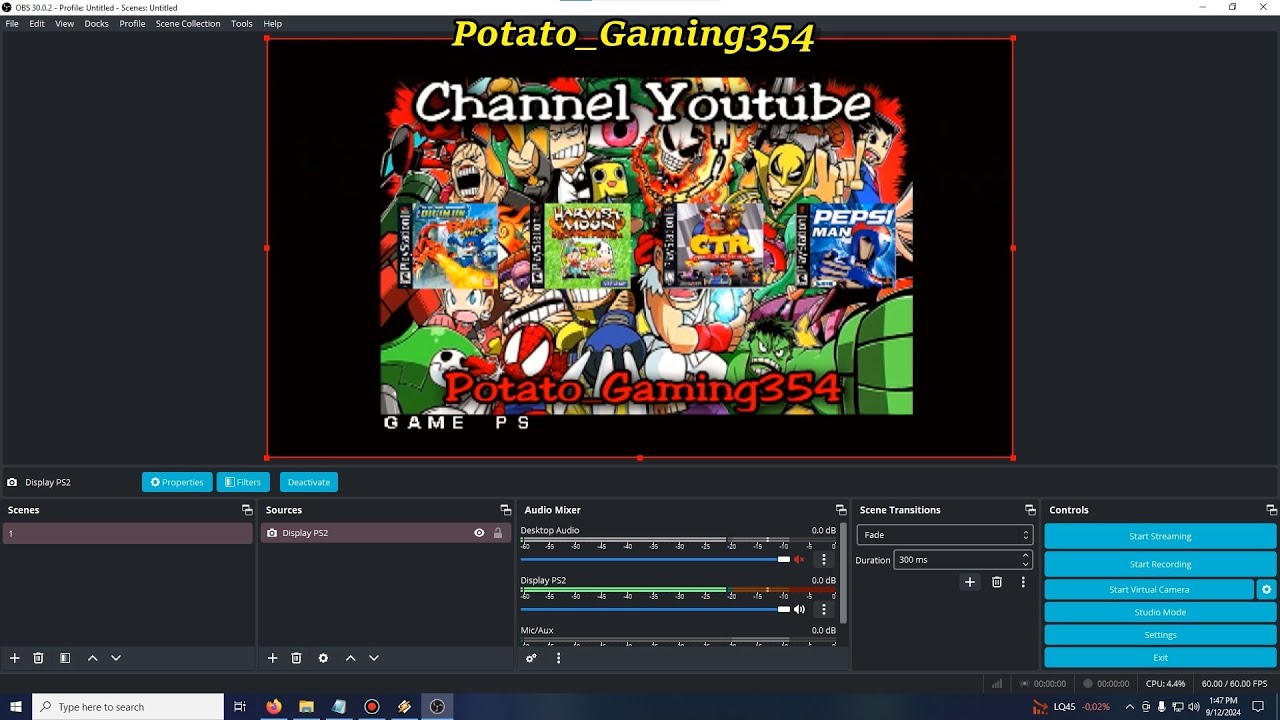1280x720 pixels.
Task: Click Start Streaming button
Action: coord(1160,536)
